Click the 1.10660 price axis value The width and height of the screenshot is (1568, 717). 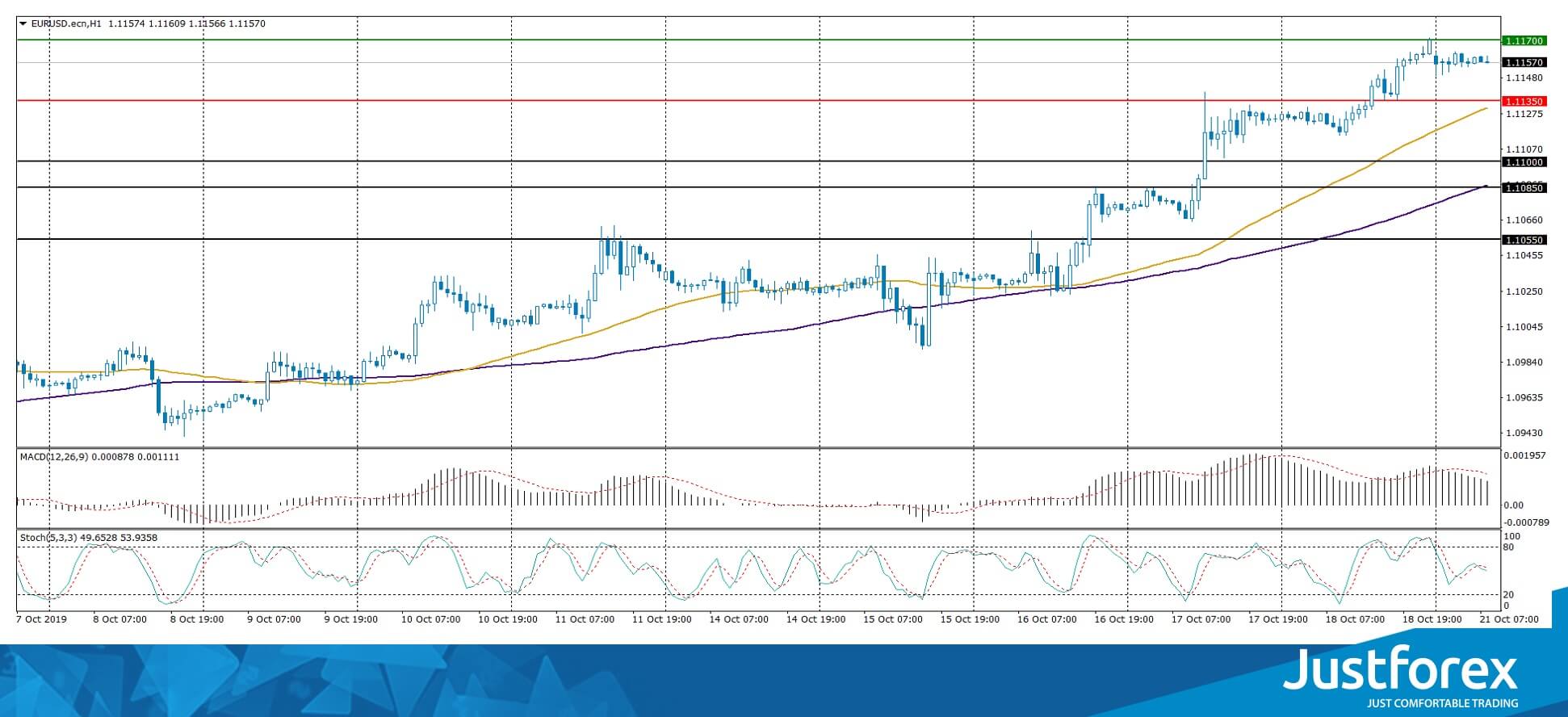[1524, 220]
